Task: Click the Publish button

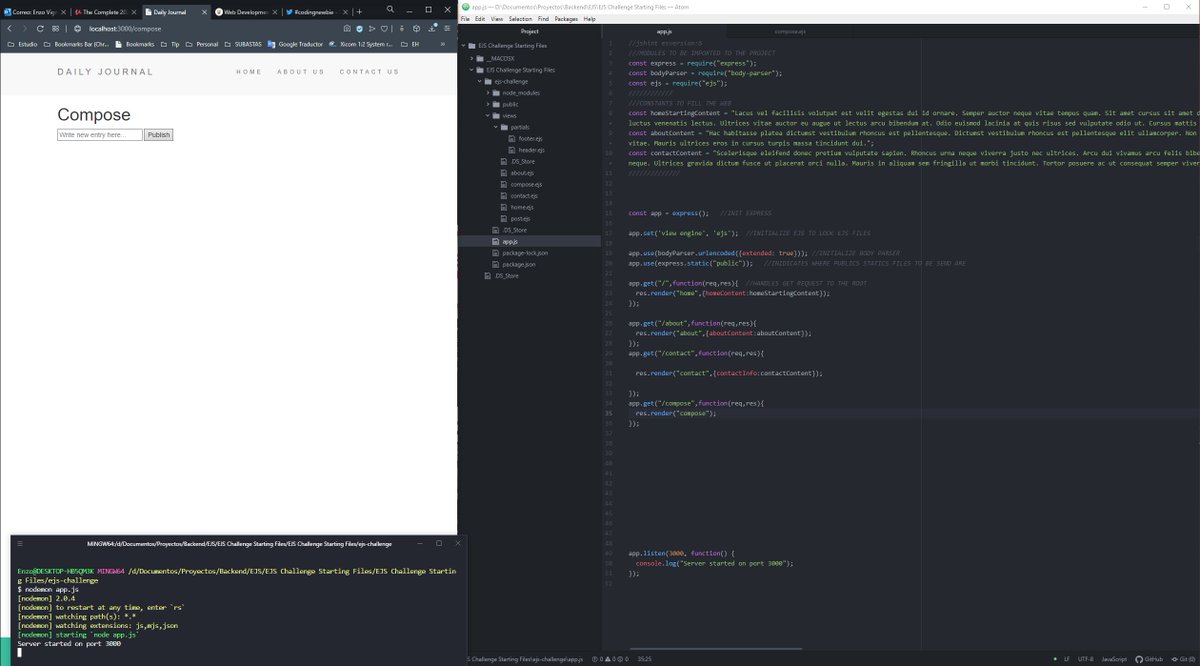Action: click(159, 134)
